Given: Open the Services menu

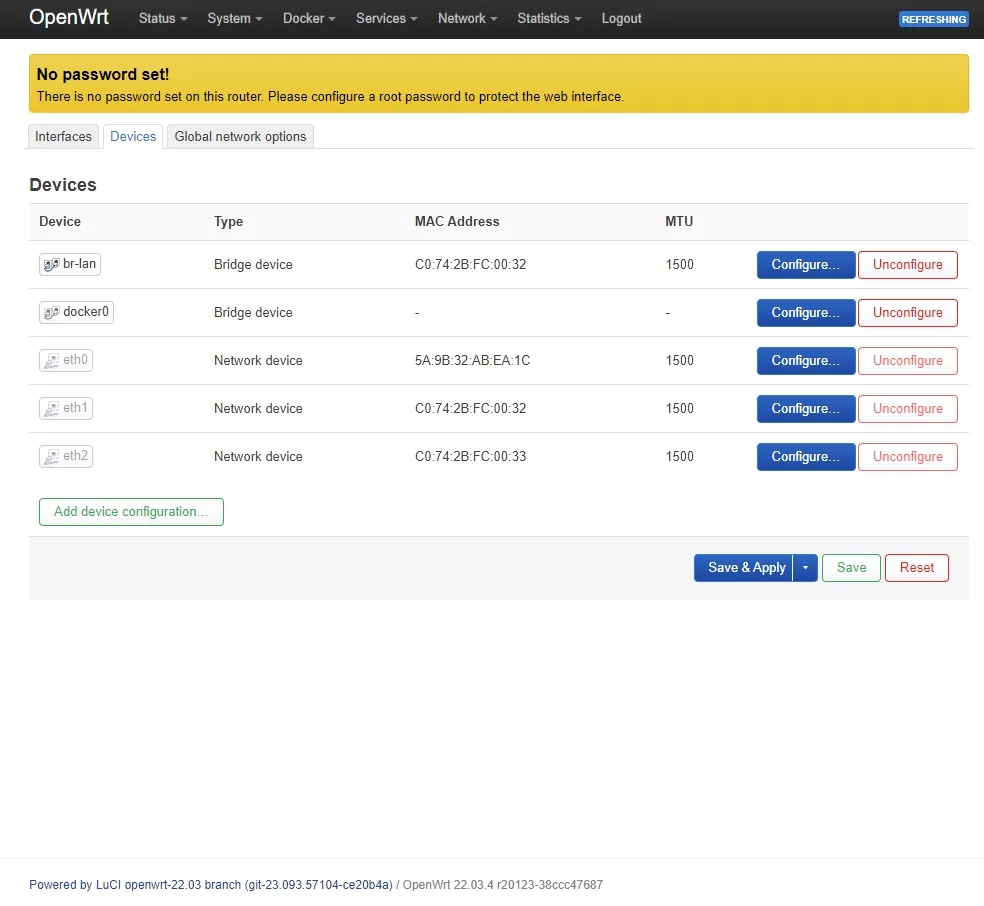Looking at the screenshot, I should pyautogui.click(x=387, y=19).
